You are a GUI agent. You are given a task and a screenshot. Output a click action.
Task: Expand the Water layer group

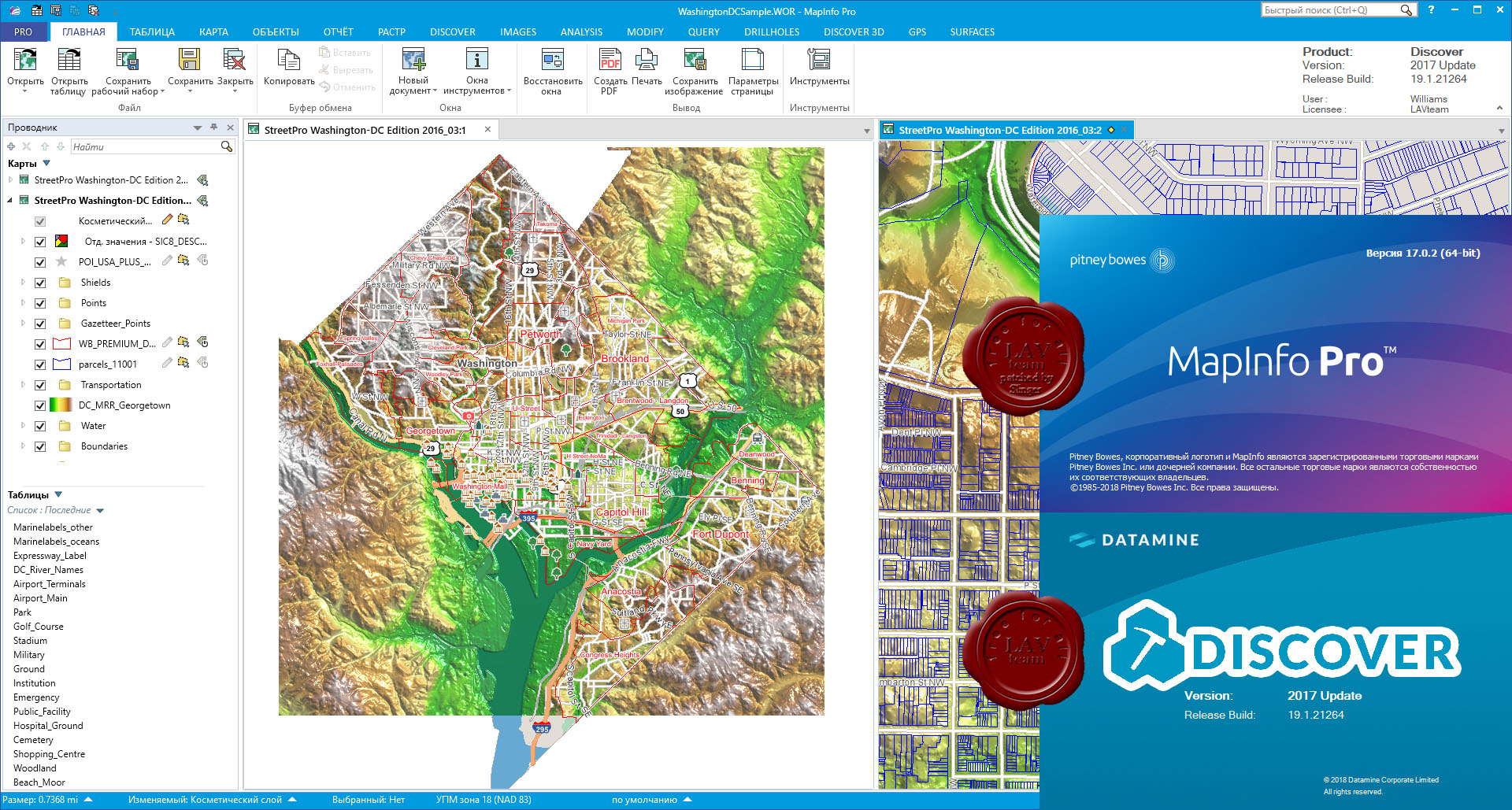pyautogui.click(x=23, y=426)
